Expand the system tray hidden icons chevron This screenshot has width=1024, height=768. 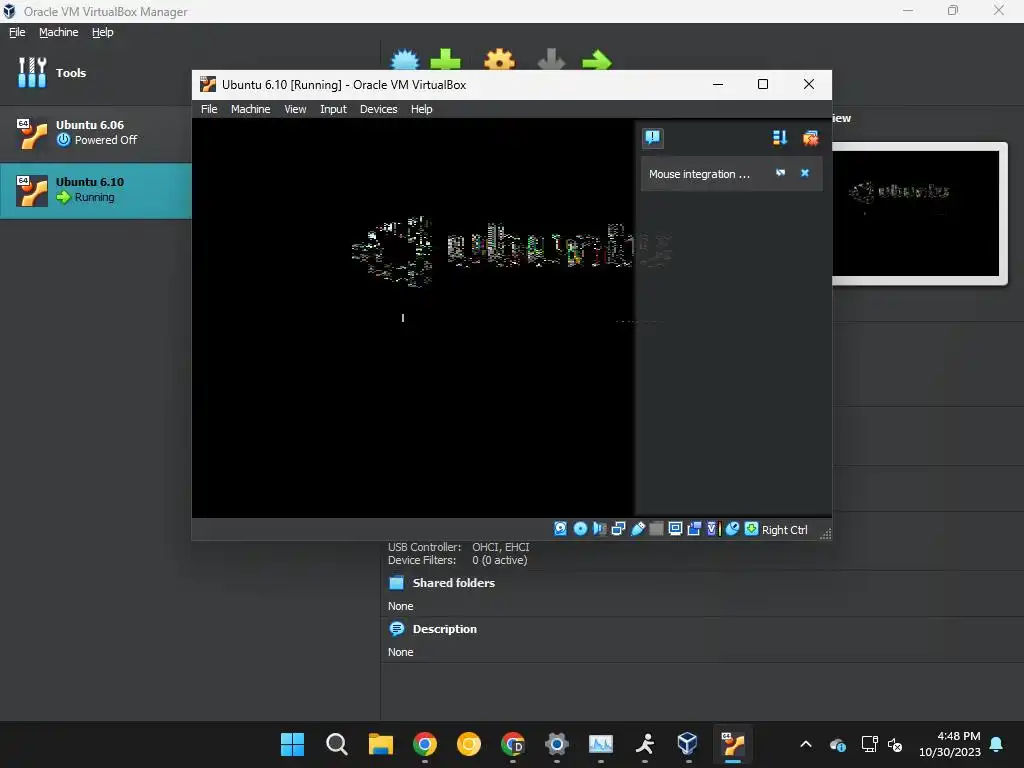806,744
